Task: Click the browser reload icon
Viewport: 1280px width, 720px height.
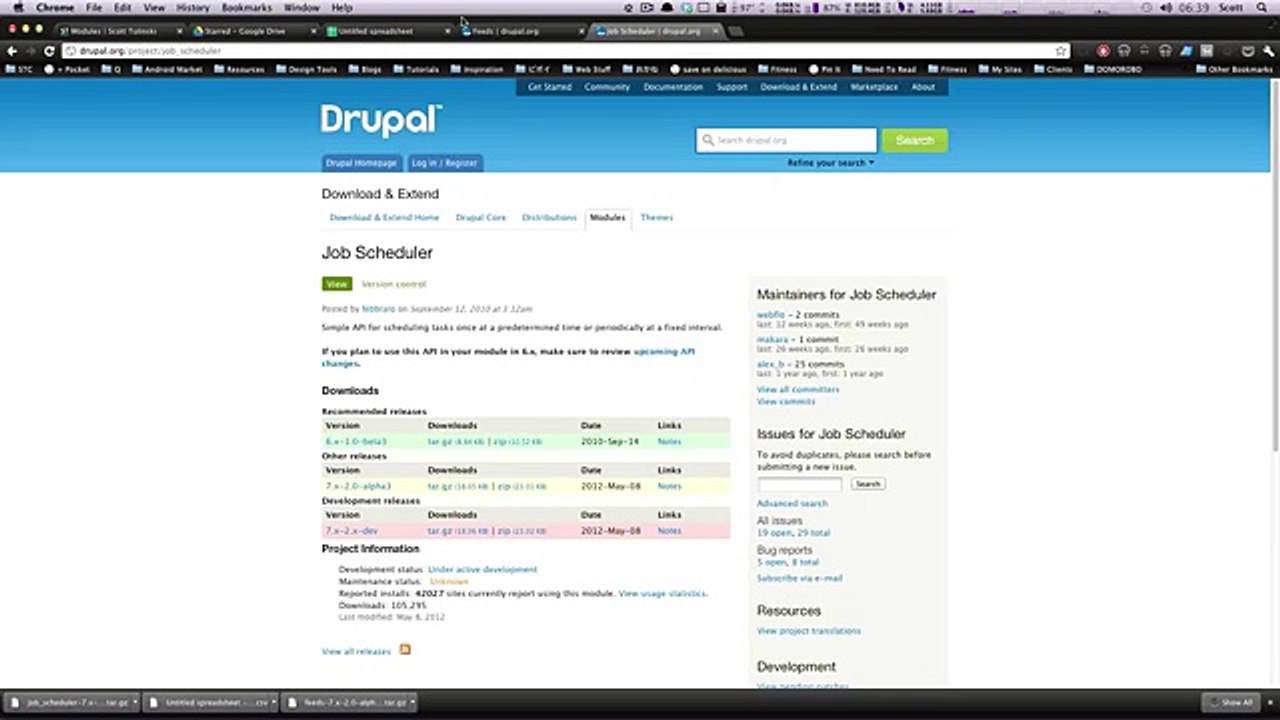Action: coord(49,51)
